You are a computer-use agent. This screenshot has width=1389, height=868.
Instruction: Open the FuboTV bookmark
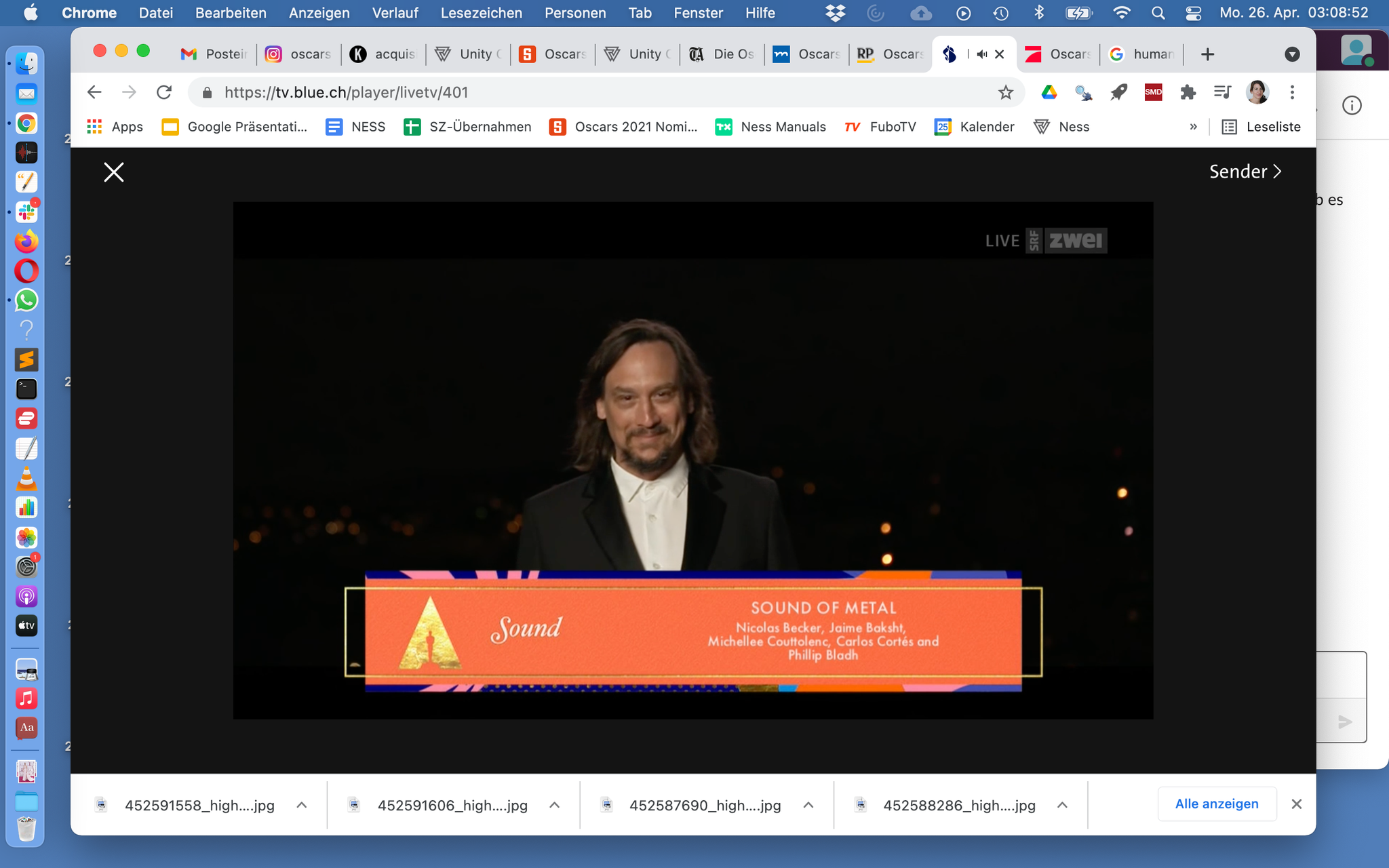point(880,127)
